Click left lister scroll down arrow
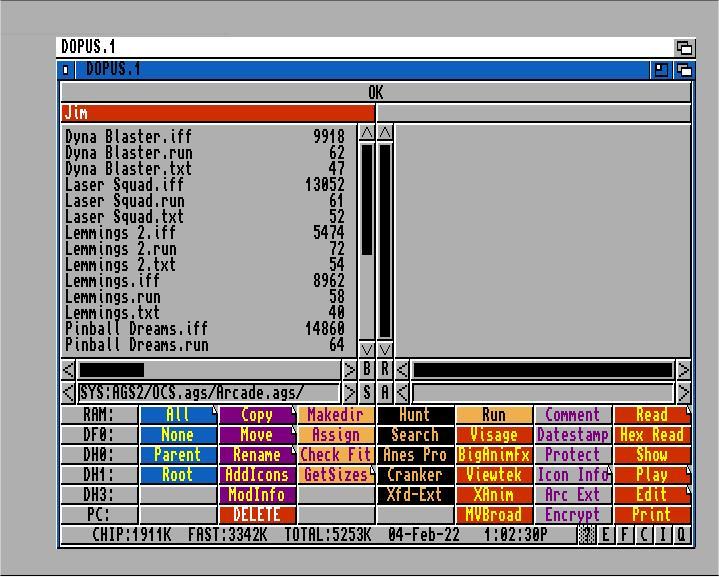 pyautogui.click(x=367, y=350)
